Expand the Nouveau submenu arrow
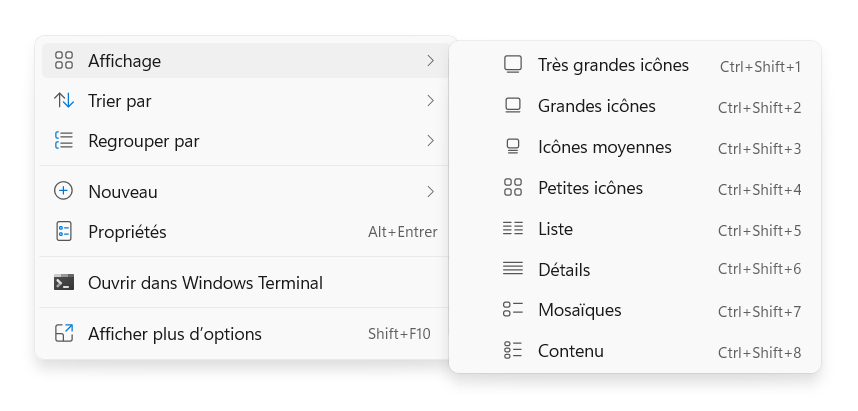This screenshot has height=411, width=858. pos(431,192)
